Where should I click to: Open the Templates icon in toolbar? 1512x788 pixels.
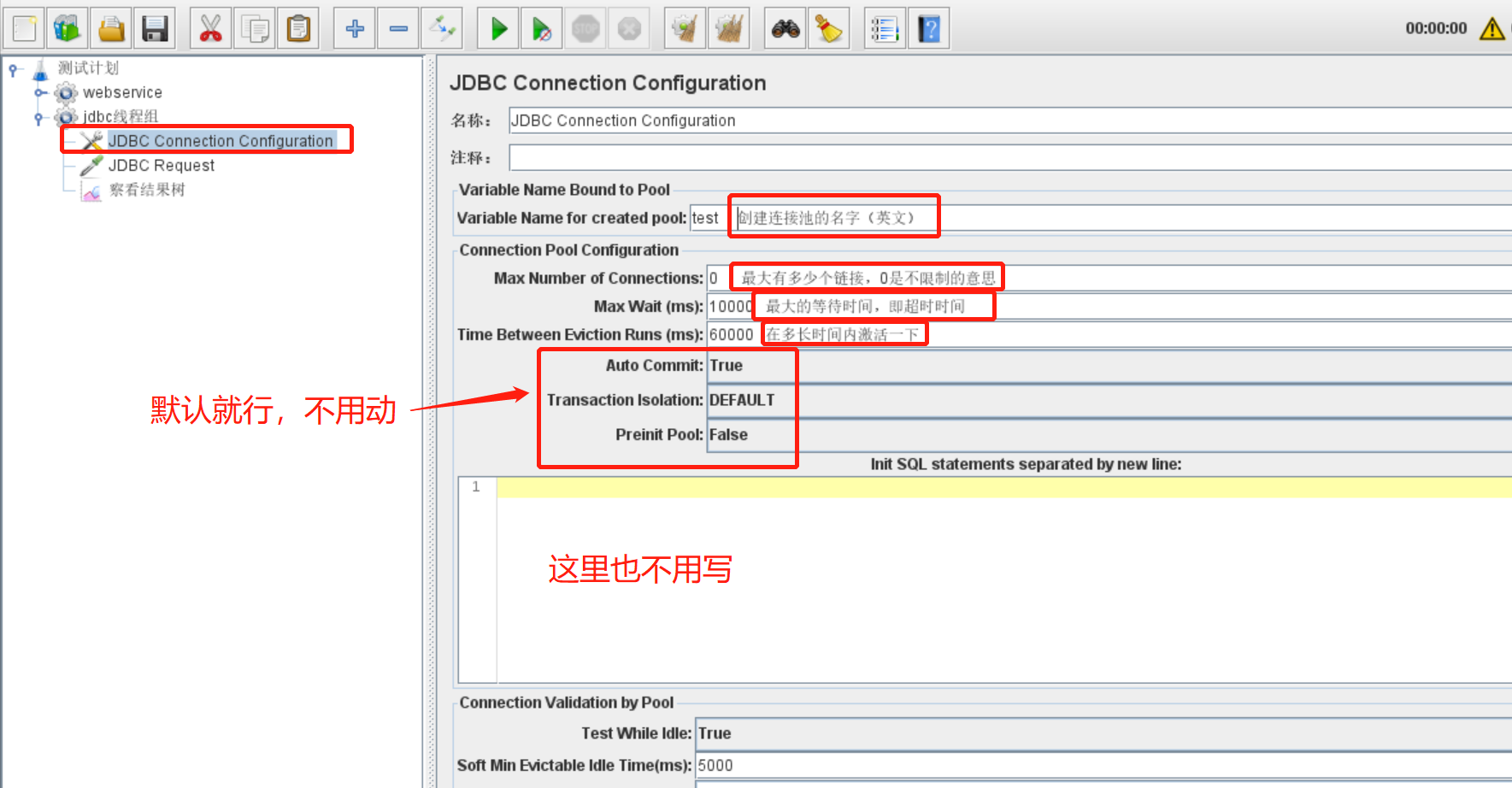pos(67,28)
